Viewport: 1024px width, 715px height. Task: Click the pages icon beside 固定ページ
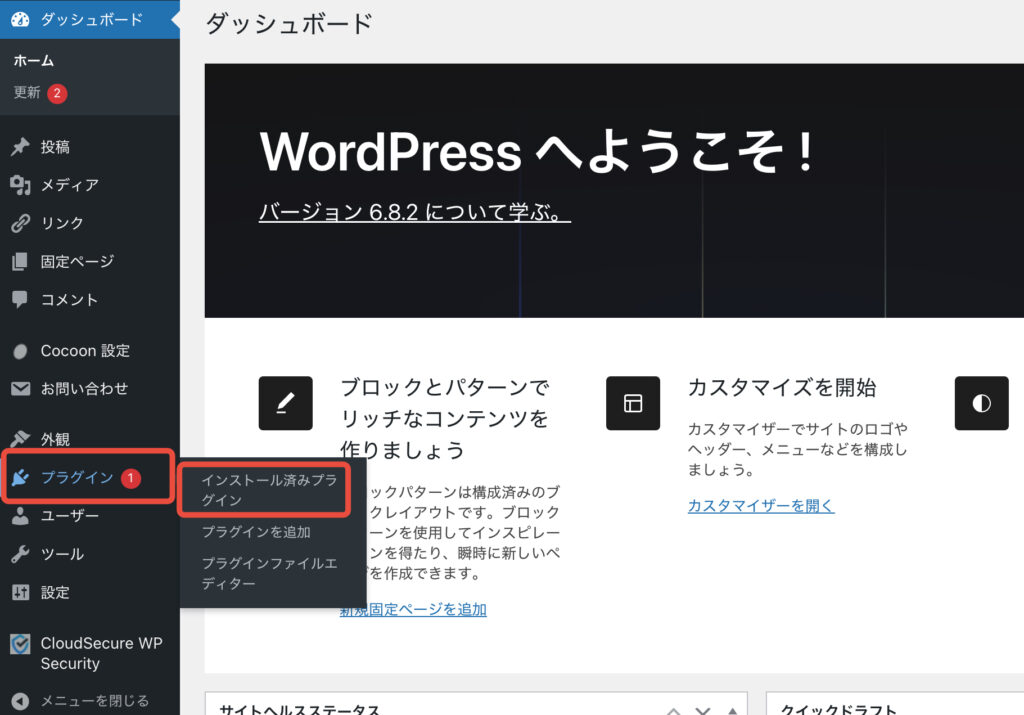tap(20, 261)
